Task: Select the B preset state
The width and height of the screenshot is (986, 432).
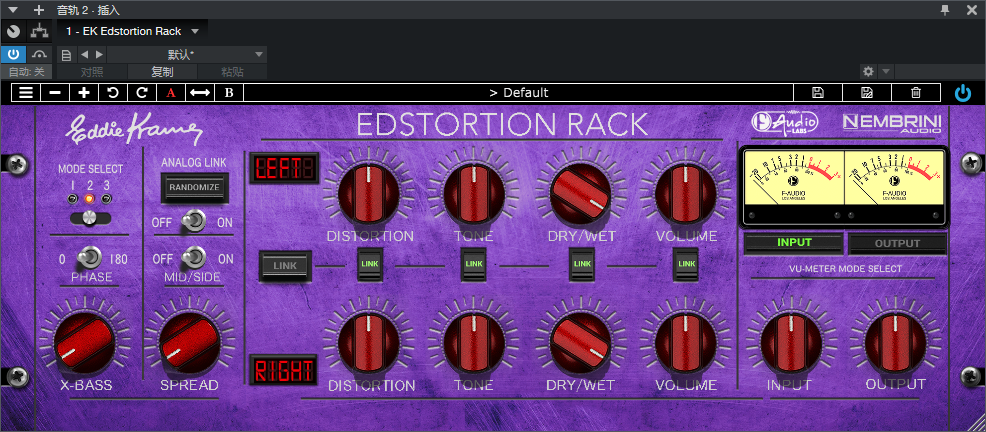Action: click(x=229, y=92)
